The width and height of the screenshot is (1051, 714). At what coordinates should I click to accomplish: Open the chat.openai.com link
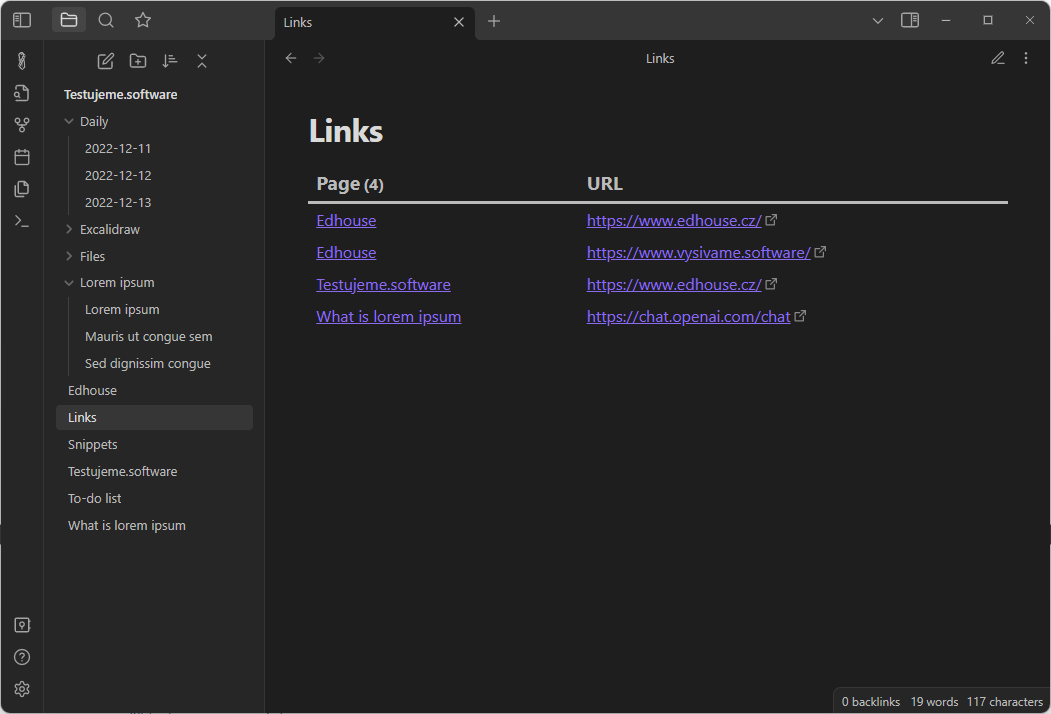[689, 316]
